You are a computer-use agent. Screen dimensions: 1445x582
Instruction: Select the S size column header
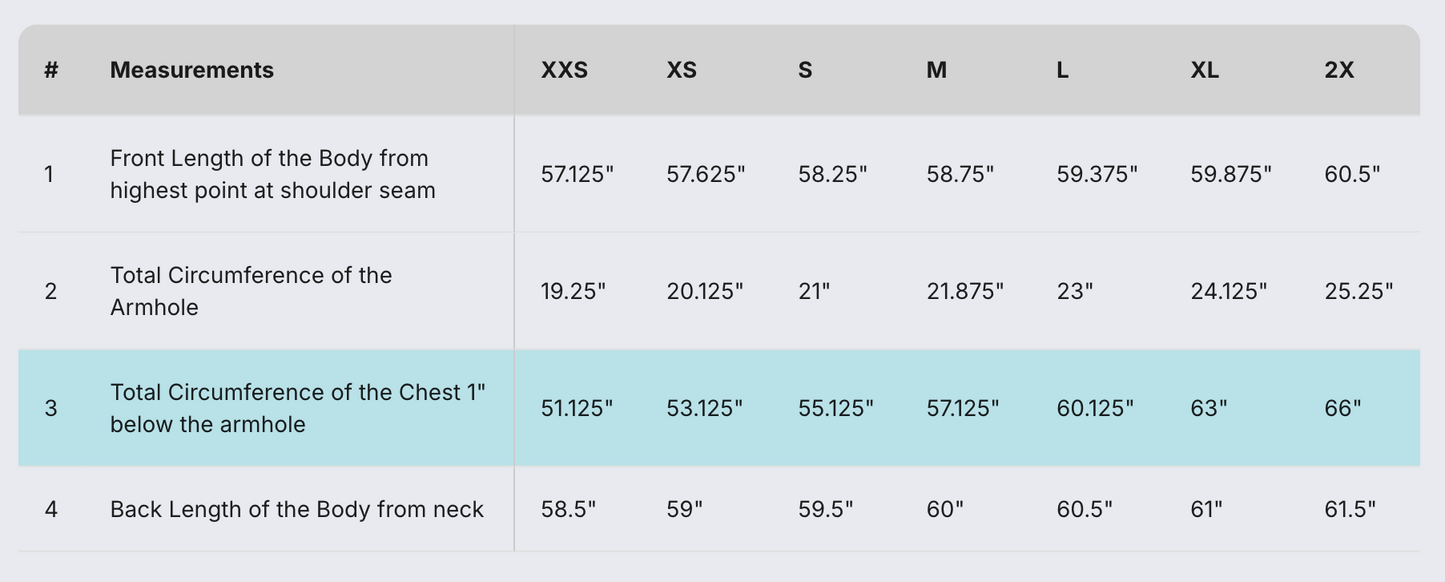click(x=805, y=70)
